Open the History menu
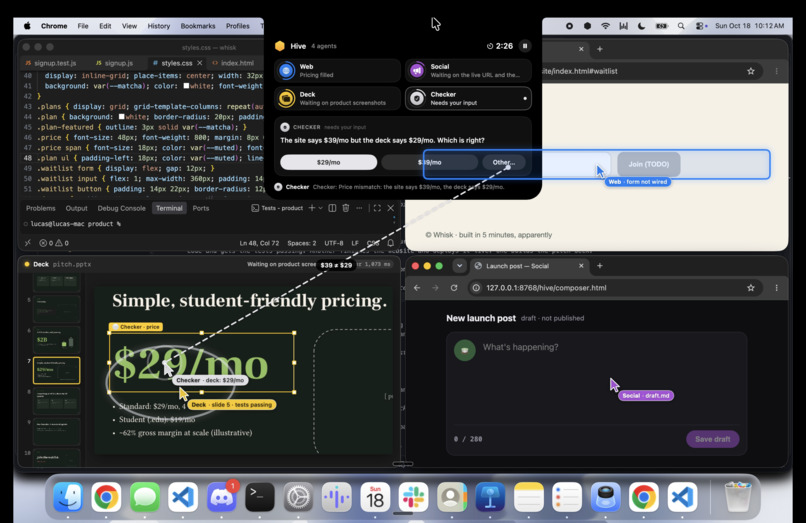 158,26
